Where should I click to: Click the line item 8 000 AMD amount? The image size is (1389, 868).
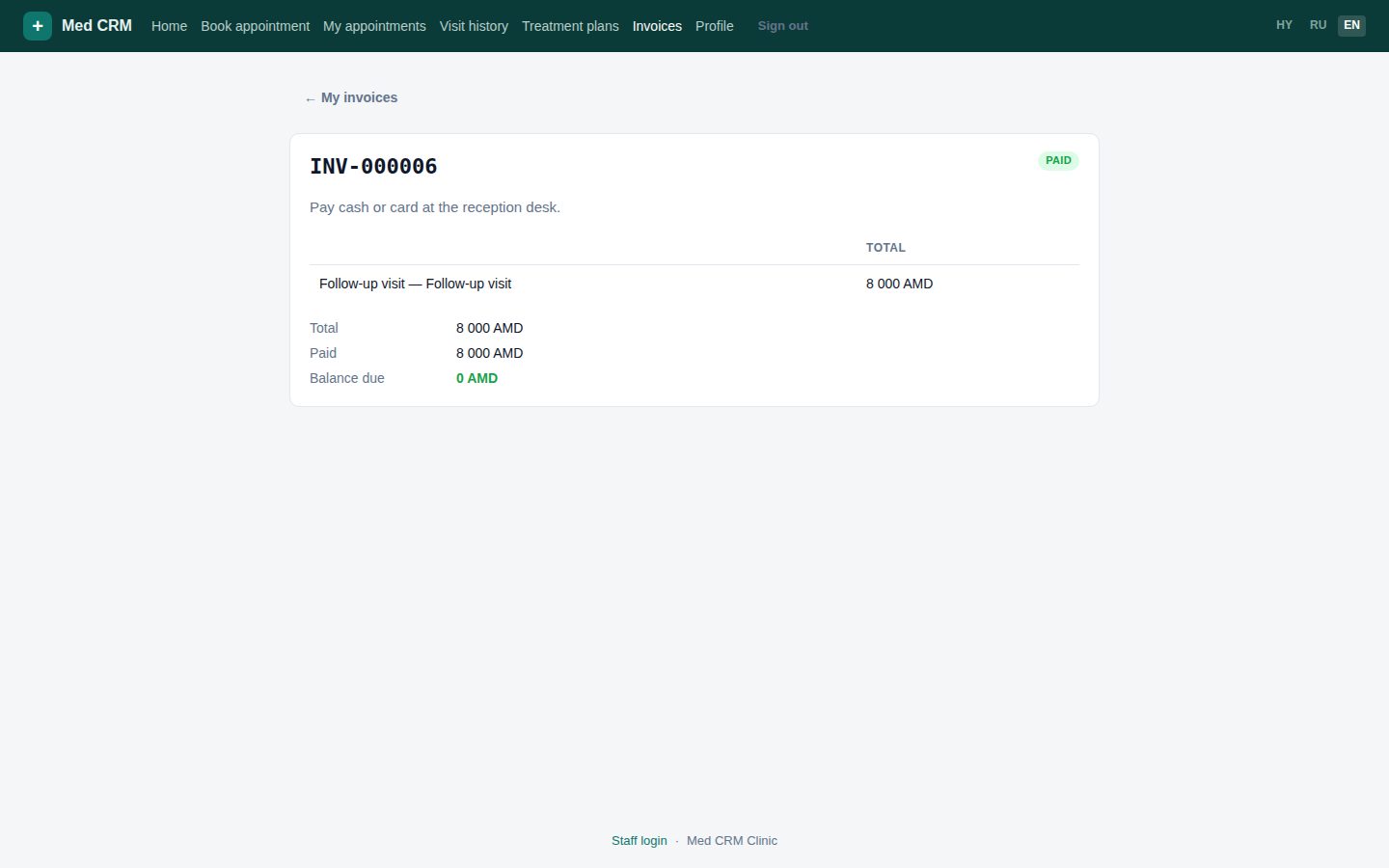[899, 284]
